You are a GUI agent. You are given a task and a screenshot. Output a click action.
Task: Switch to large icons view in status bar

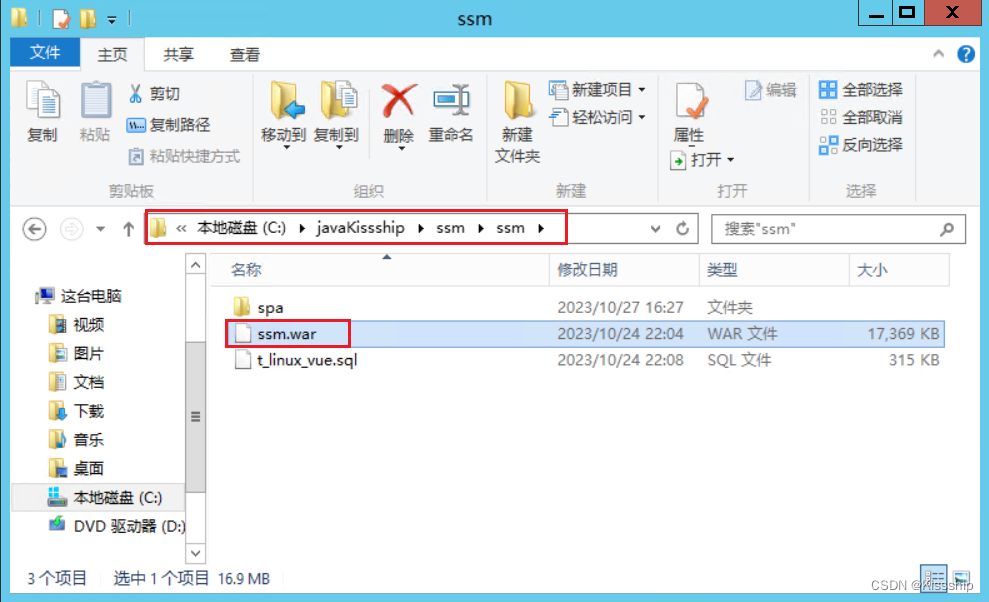961,577
